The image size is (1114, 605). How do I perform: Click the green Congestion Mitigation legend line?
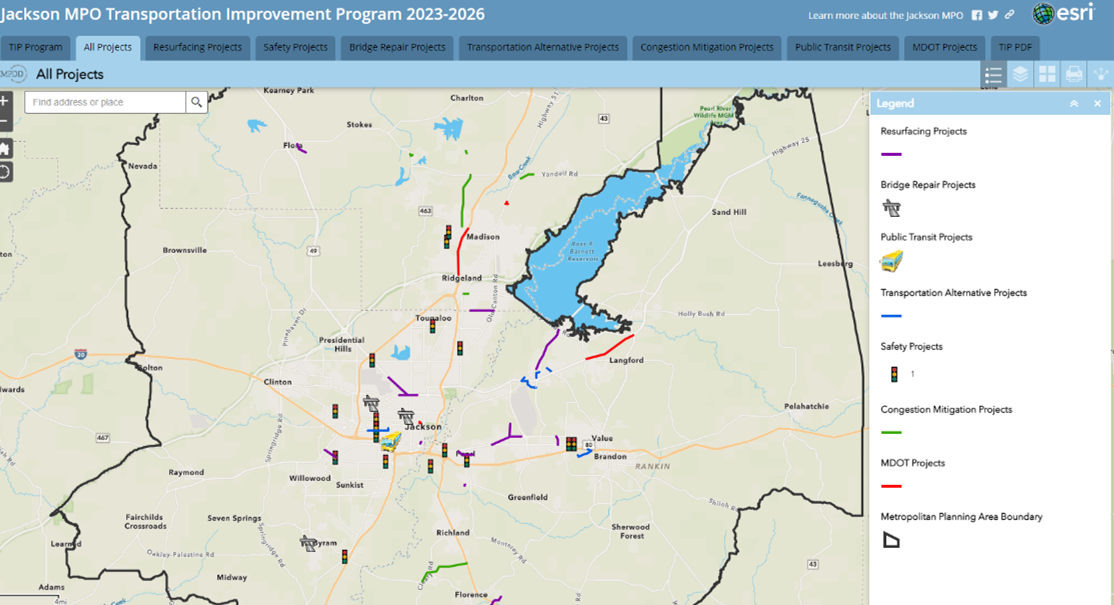pos(891,432)
